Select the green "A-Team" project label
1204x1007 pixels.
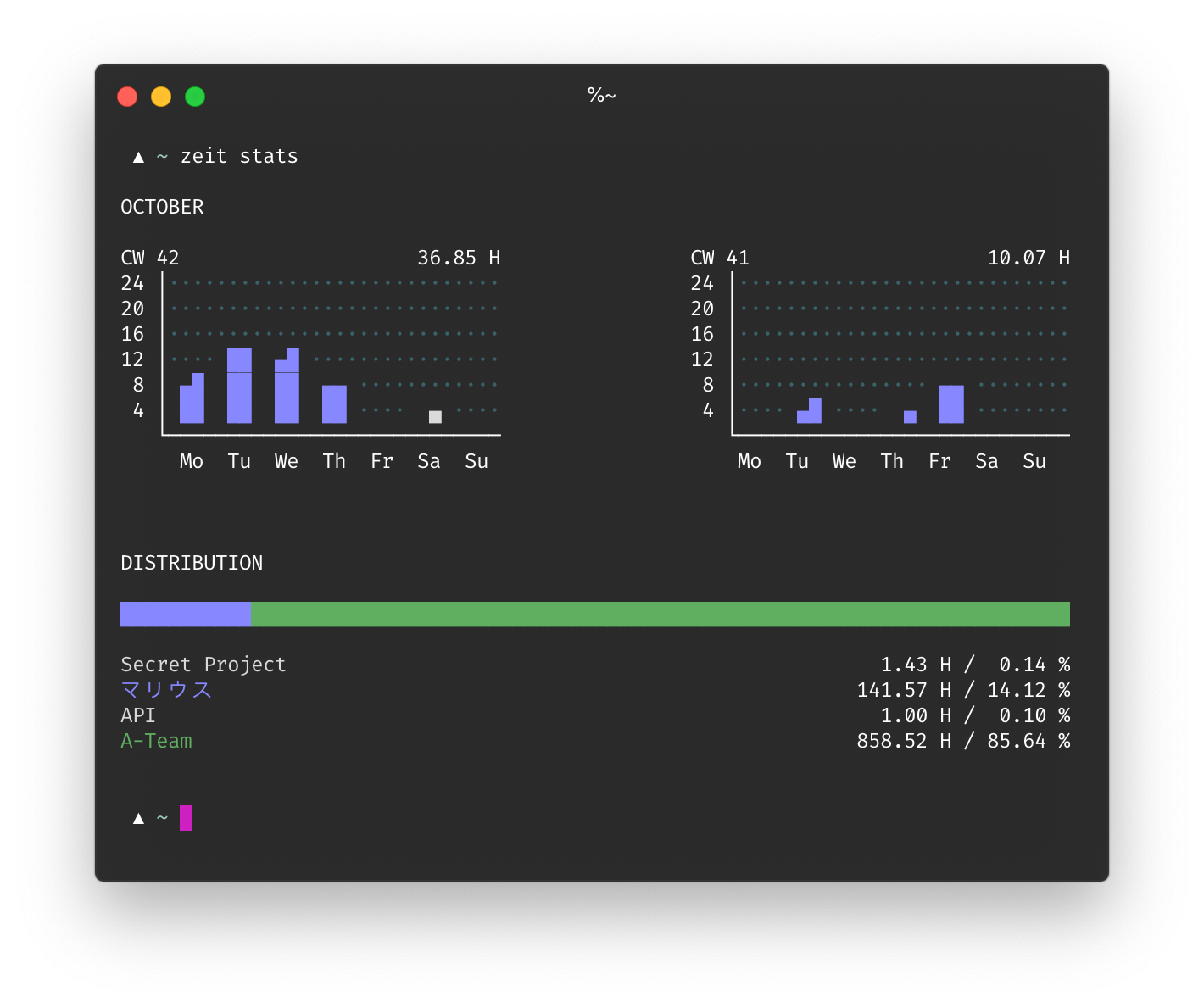tap(157, 741)
